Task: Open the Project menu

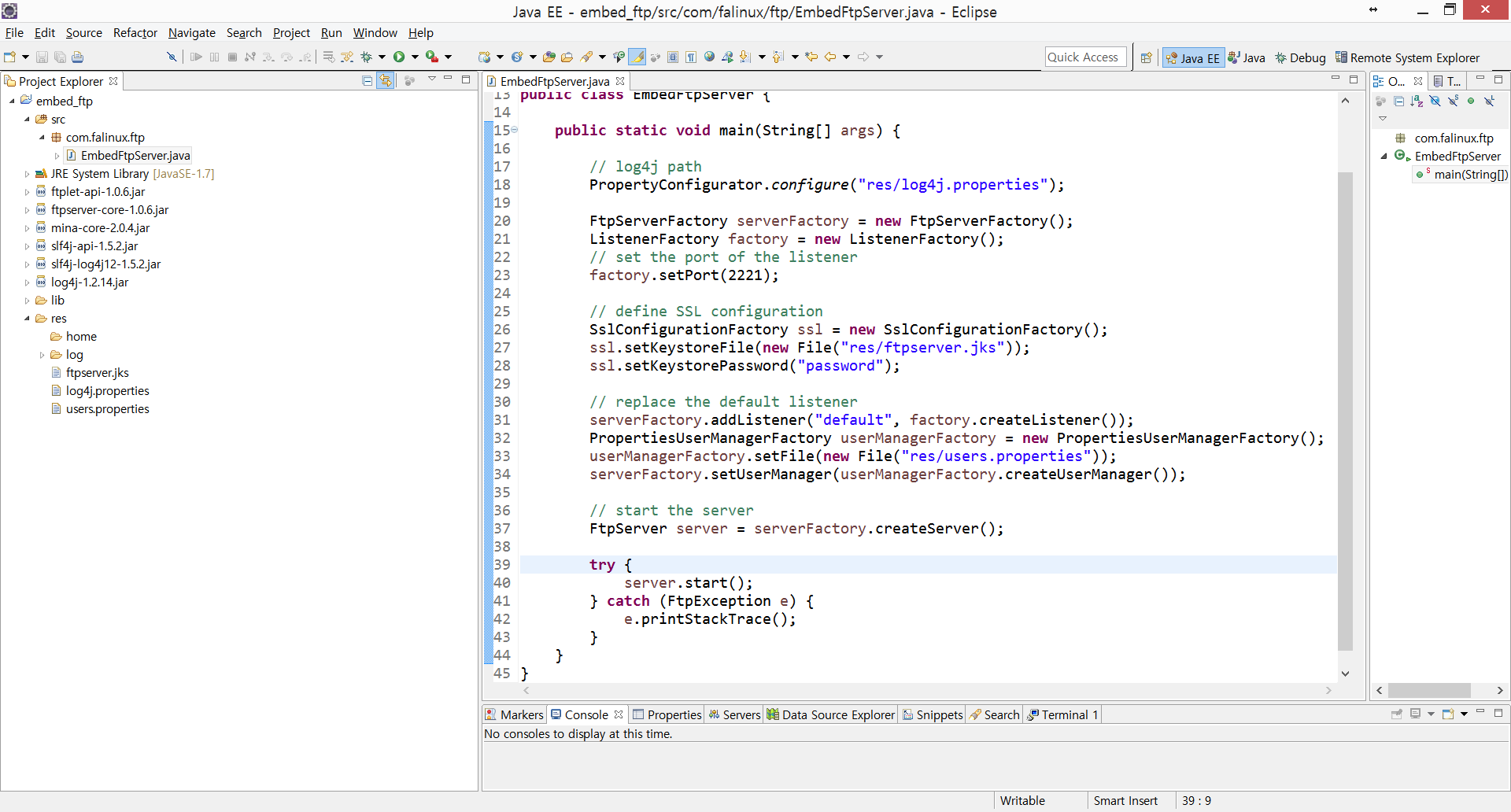Action: tap(291, 32)
